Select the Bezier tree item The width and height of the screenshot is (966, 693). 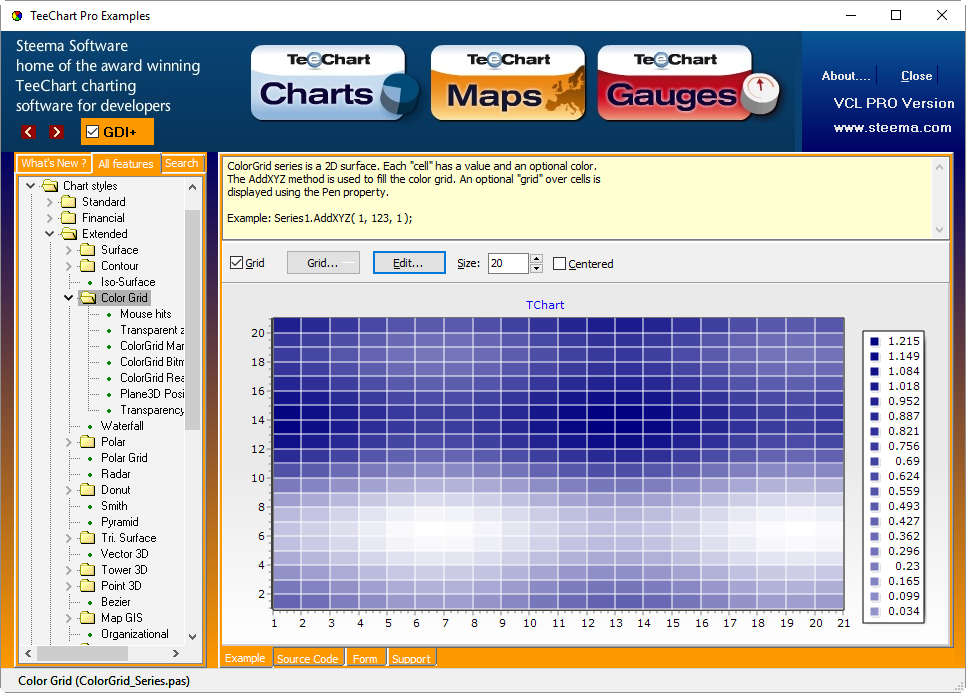(x=115, y=602)
